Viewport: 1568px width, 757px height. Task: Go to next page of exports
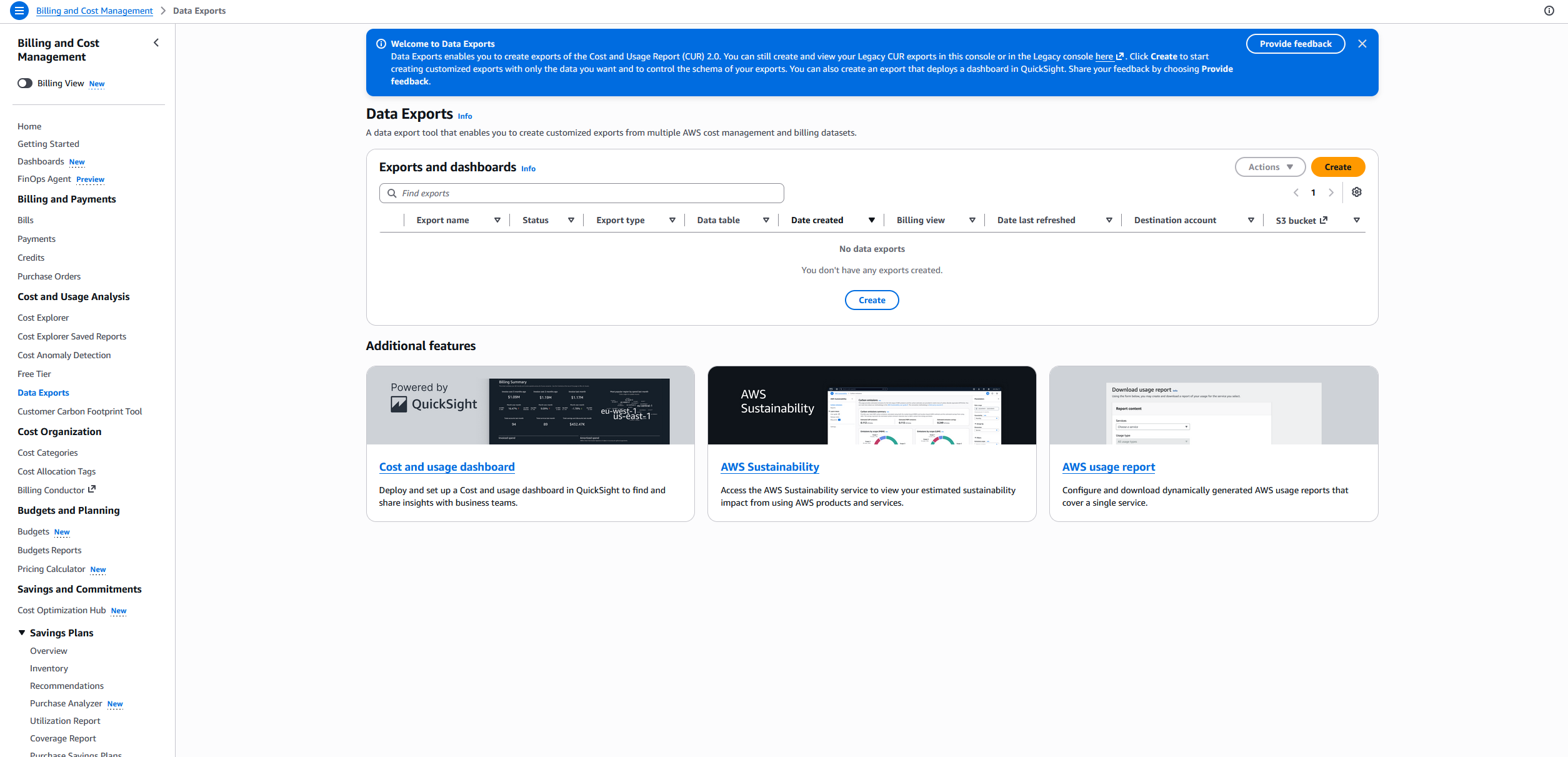[1331, 193]
